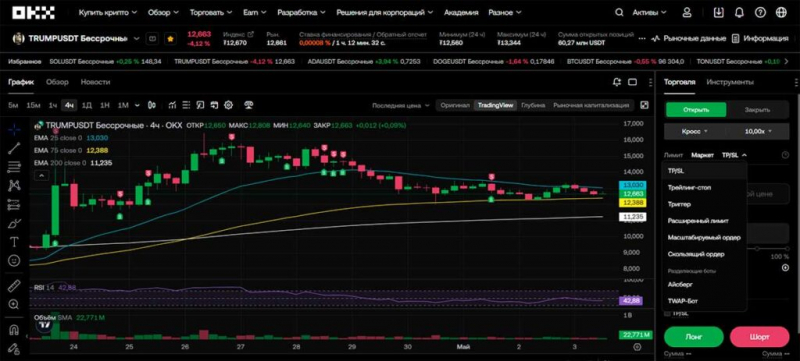Select the 5м timeframe
The image size is (800, 361).
pos(13,106)
